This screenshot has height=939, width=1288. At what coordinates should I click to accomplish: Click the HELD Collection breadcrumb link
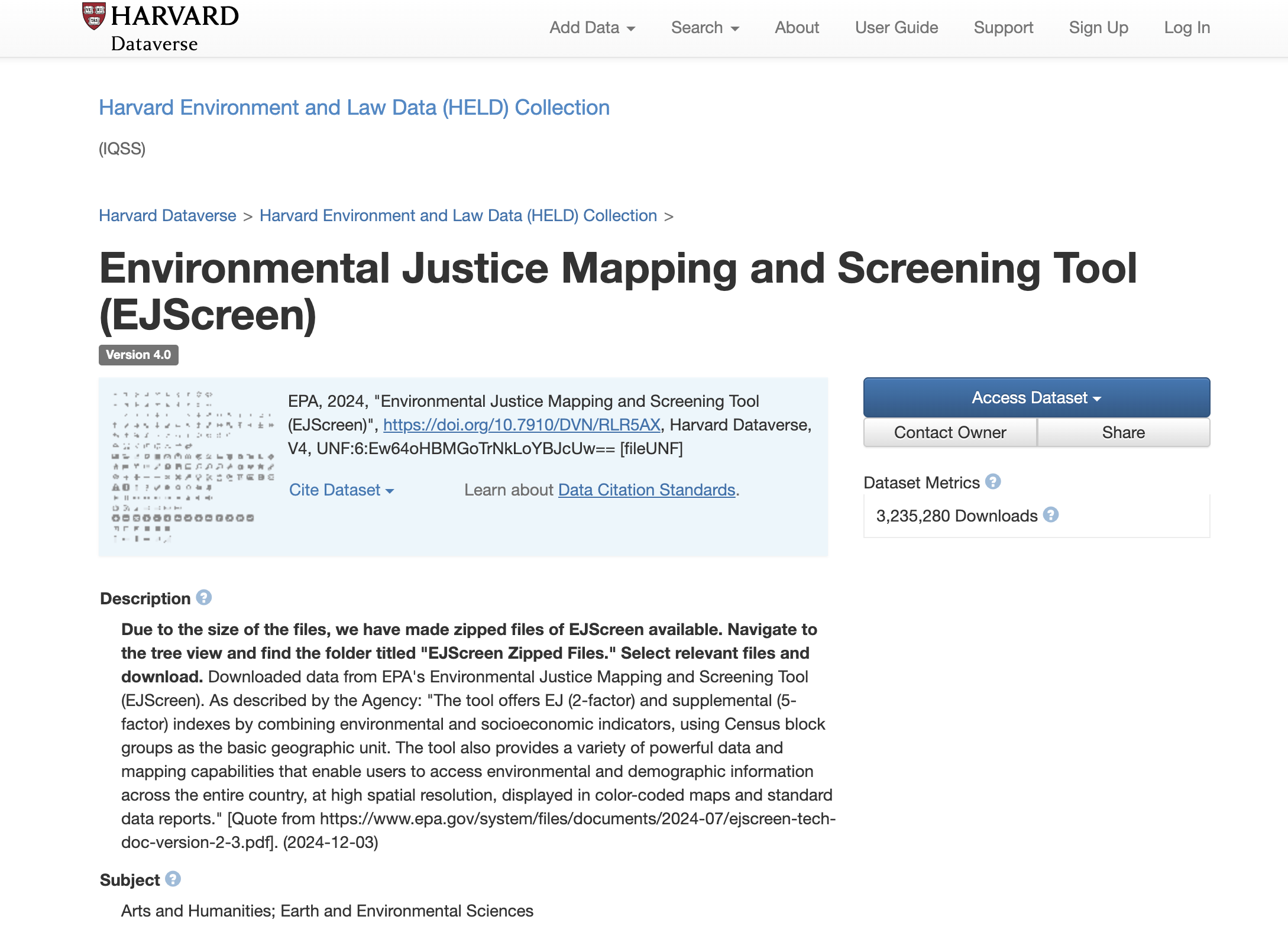[458, 216]
